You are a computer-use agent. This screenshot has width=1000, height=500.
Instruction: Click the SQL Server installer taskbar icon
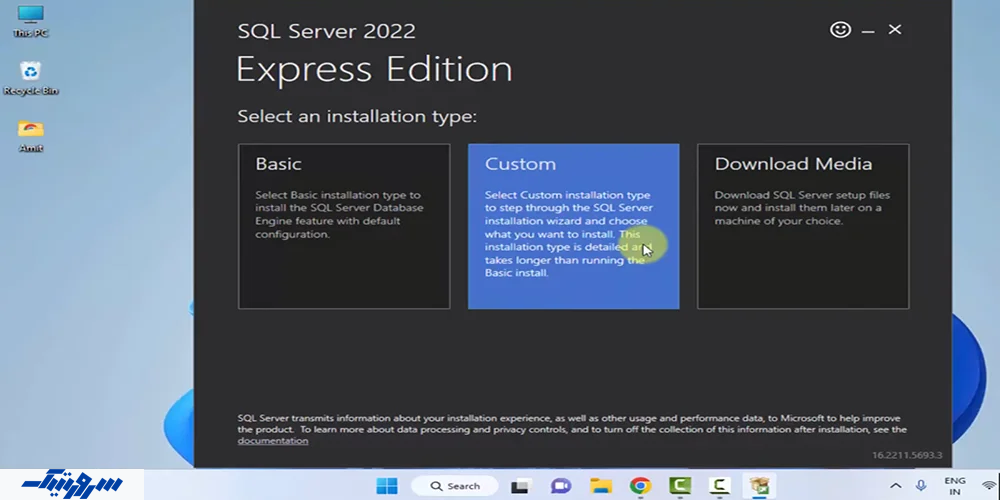point(759,486)
